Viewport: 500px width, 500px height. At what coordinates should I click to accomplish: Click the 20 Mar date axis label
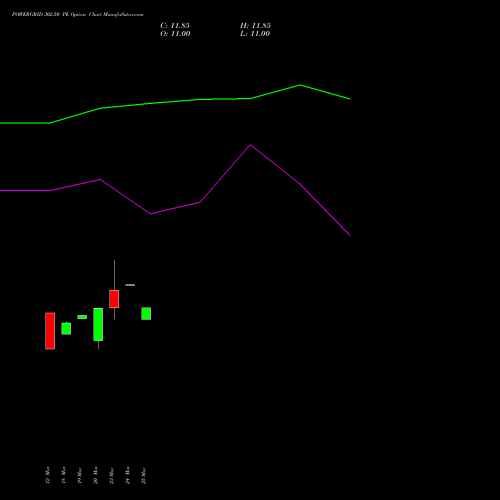tap(96, 475)
